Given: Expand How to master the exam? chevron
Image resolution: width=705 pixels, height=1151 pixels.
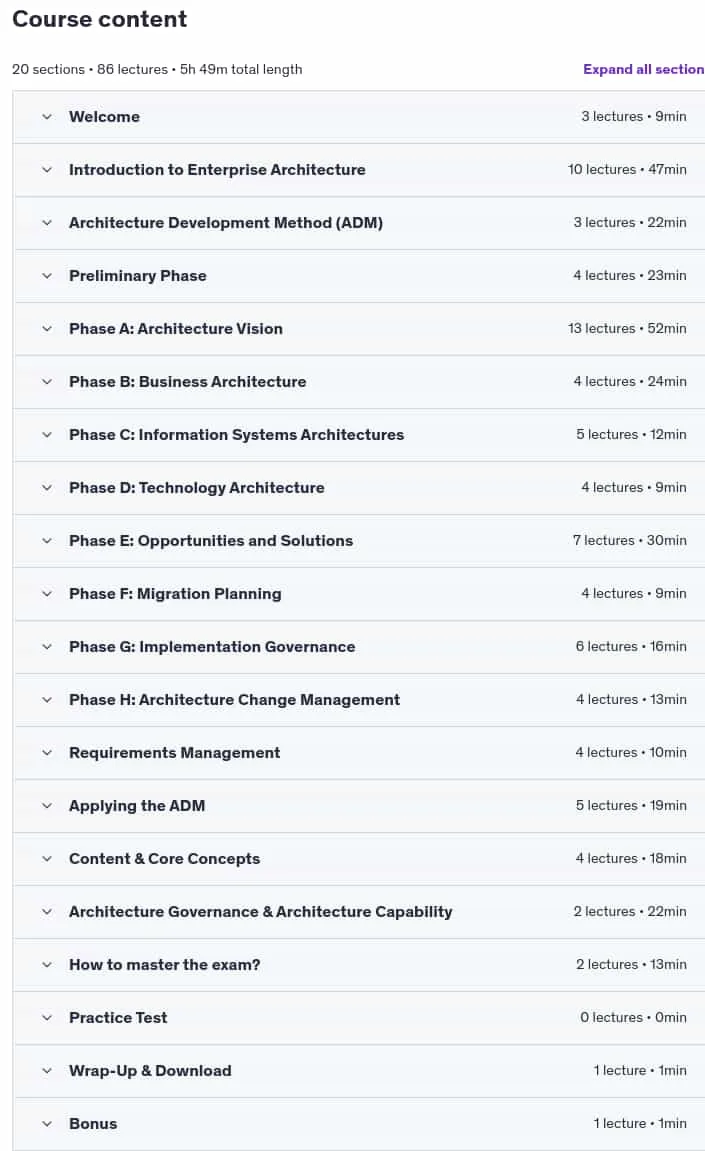Looking at the screenshot, I should [x=47, y=965].
